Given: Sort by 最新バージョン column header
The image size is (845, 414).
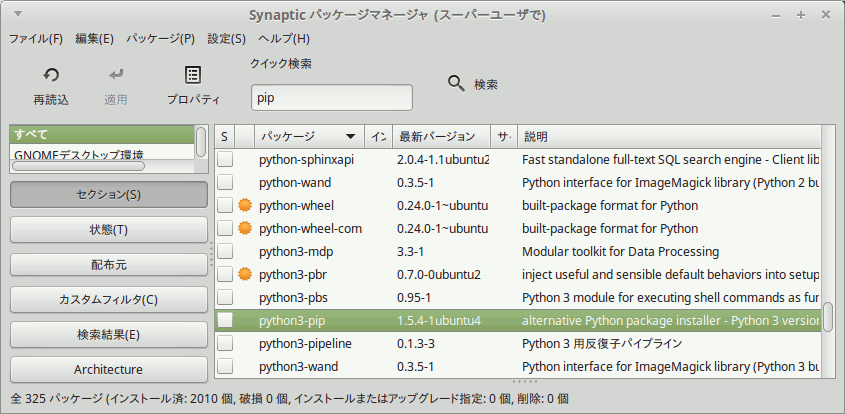Looking at the screenshot, I should pyautogui.click(x=441, y=137).
